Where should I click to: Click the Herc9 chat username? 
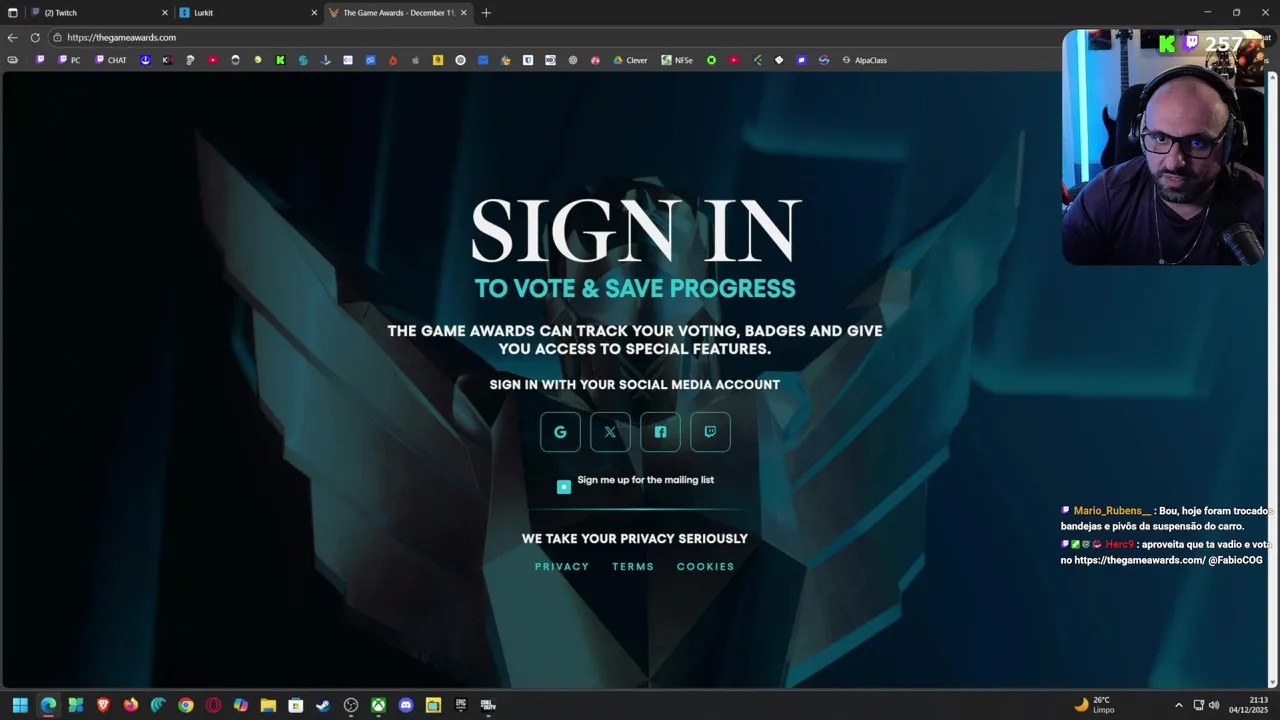coord(1120,545)
